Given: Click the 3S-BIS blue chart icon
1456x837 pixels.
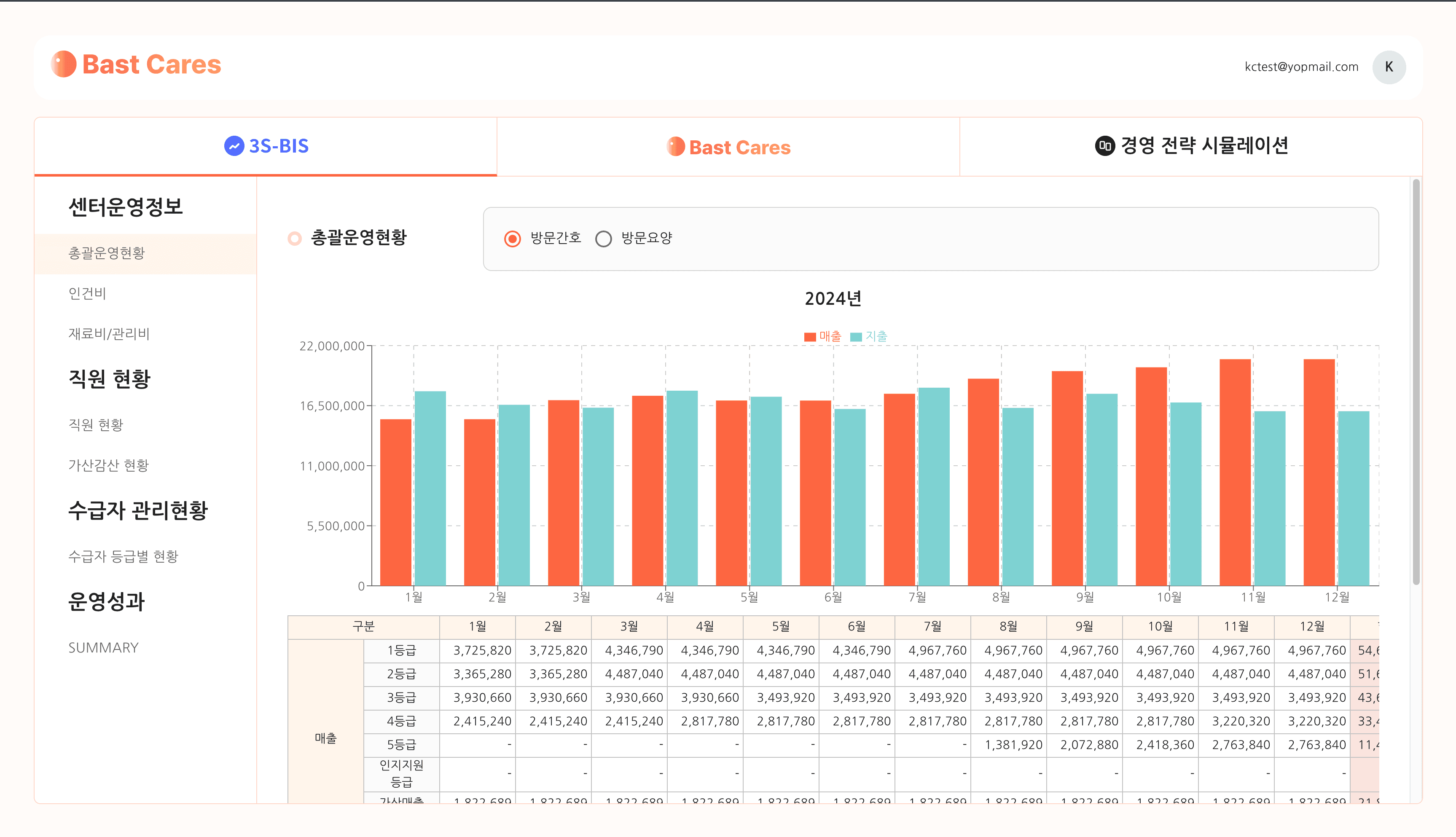Looking at the screenshot, I should click(234, 146).
